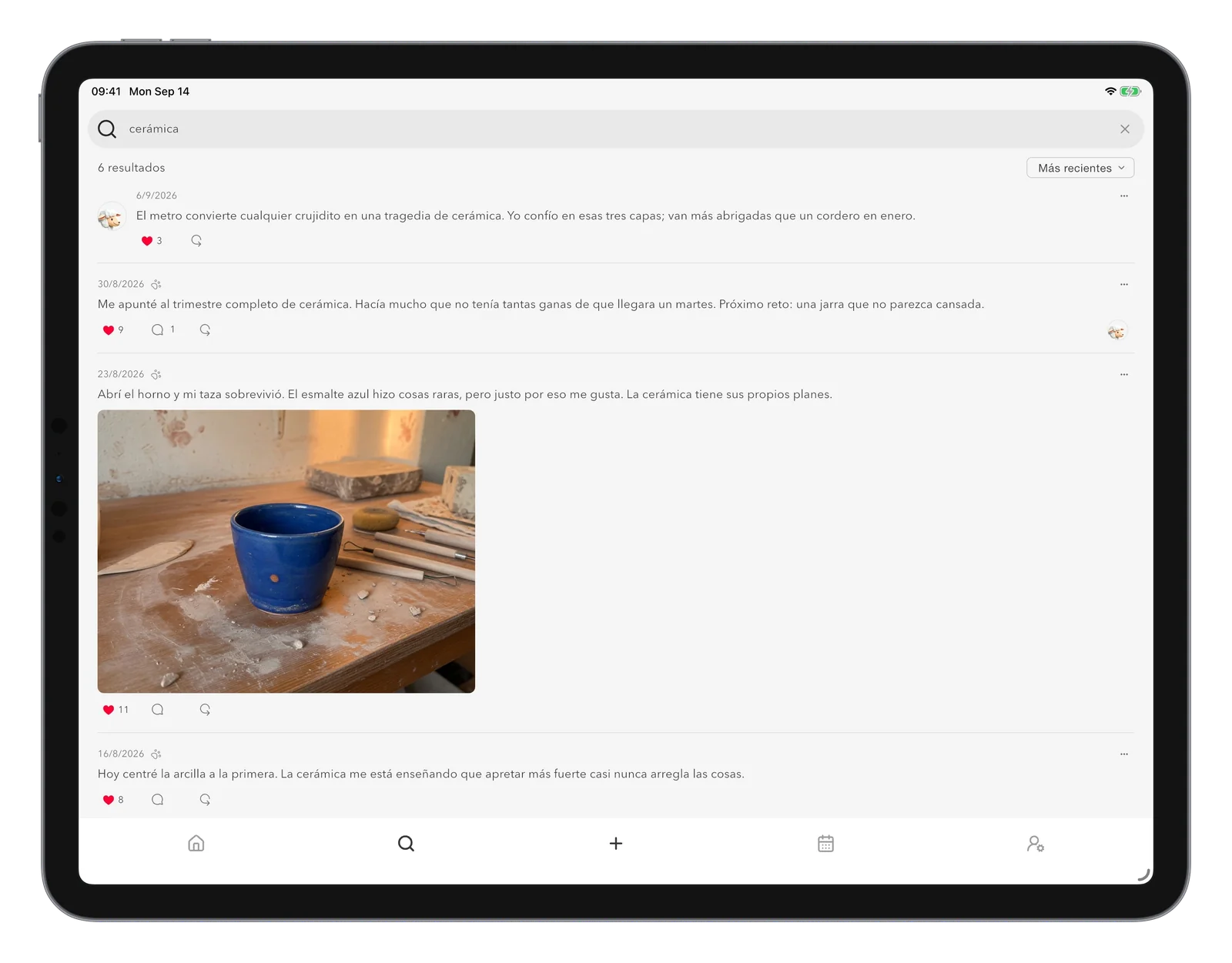The image size is (1232, 963).
Task: Repost the 16/8/2026 post
Action: tap(205, 800)
